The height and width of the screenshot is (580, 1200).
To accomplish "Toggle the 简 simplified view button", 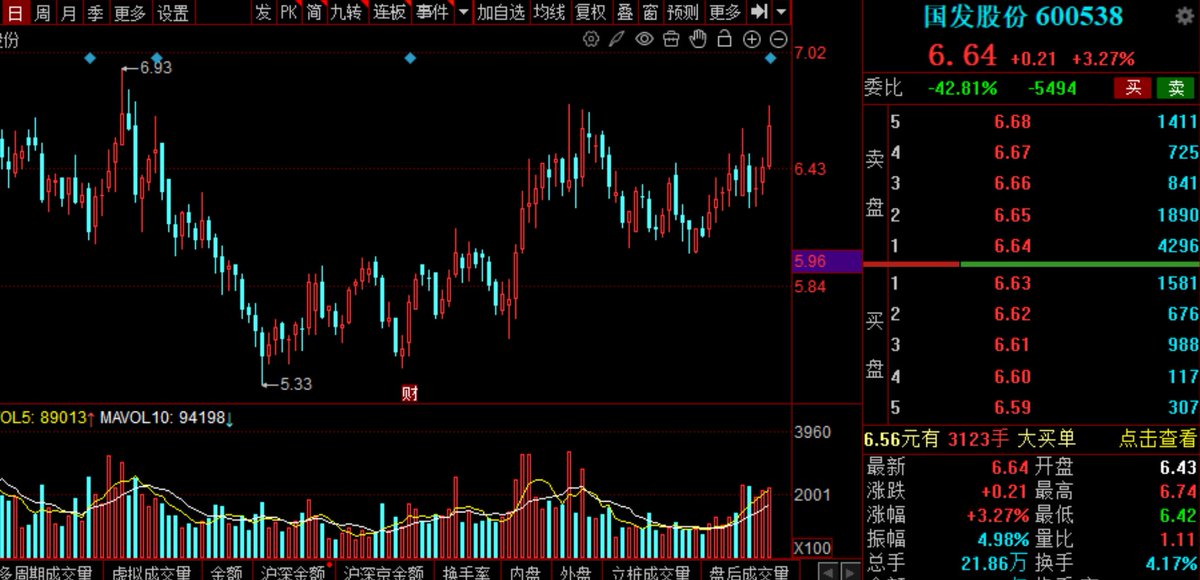I will [x=314, y=12].
